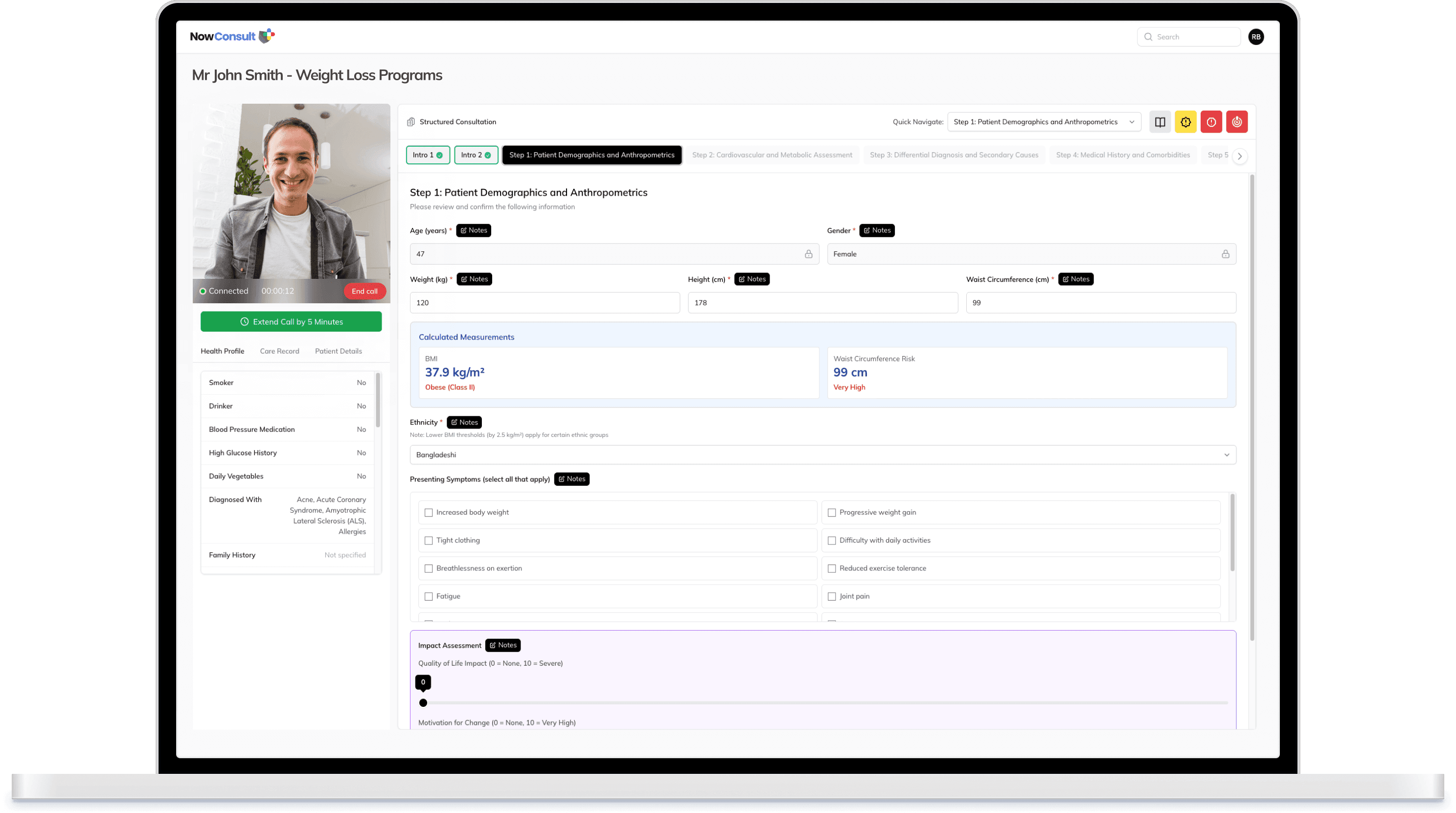Expand the Ethnicity dropdown showing Bangladeshi
1456x813 pixels.
coord(822,455)
